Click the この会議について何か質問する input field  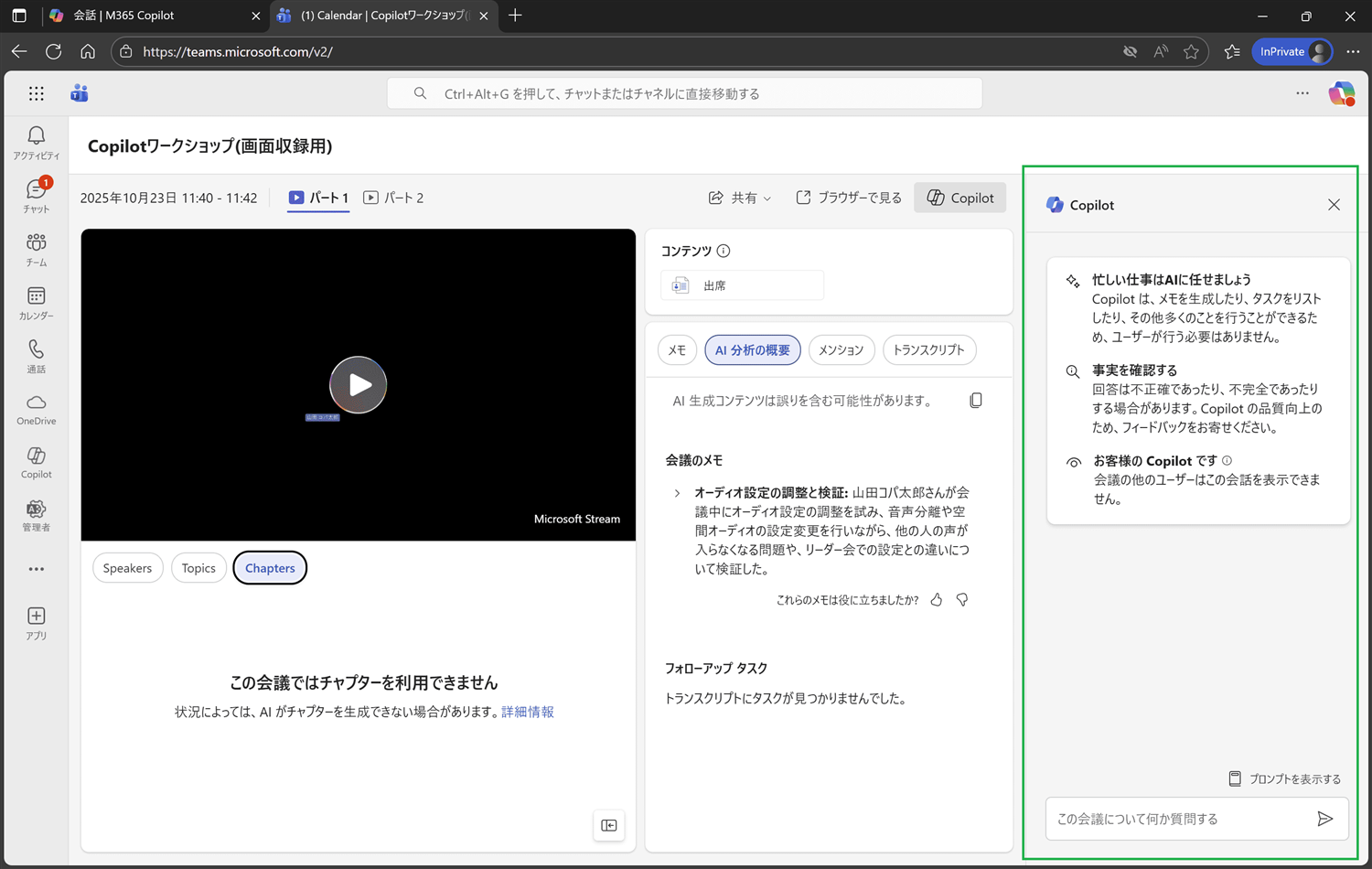1180,819
